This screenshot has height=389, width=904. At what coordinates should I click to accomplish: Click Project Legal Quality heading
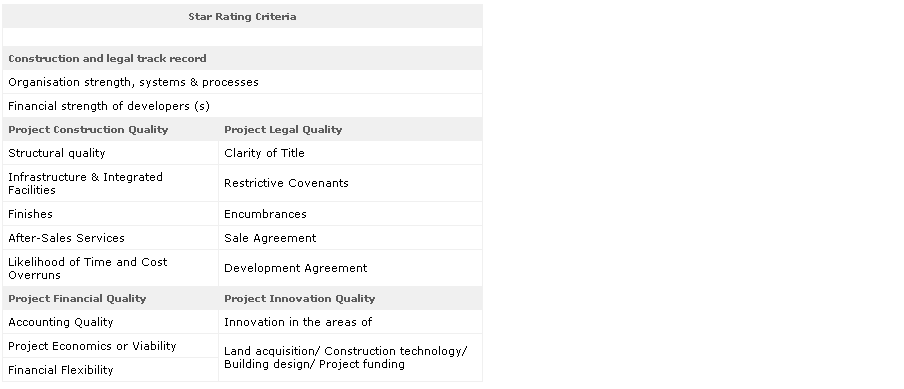(351, 129)
